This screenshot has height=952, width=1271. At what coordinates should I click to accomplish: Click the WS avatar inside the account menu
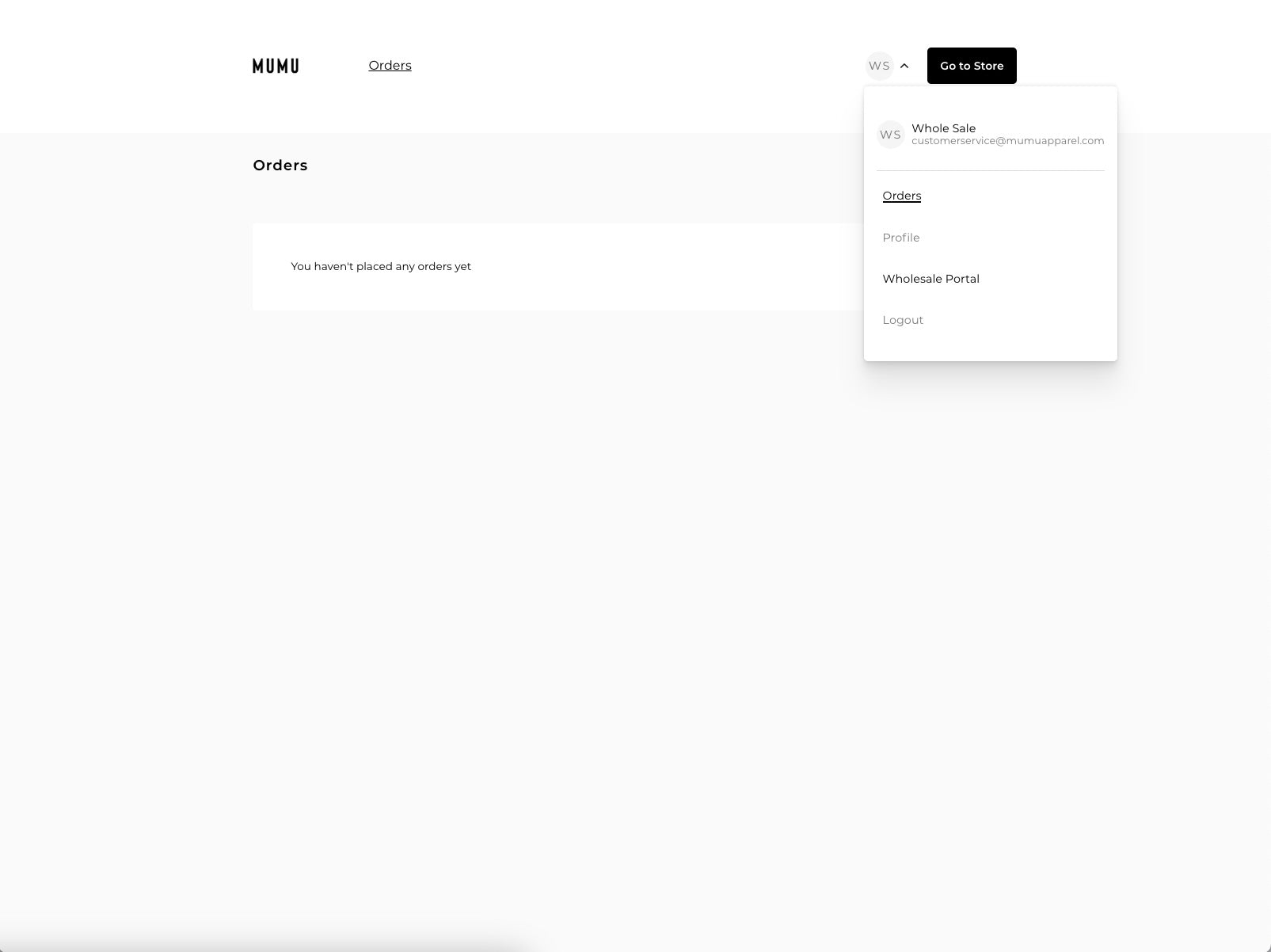pos(890,135)
